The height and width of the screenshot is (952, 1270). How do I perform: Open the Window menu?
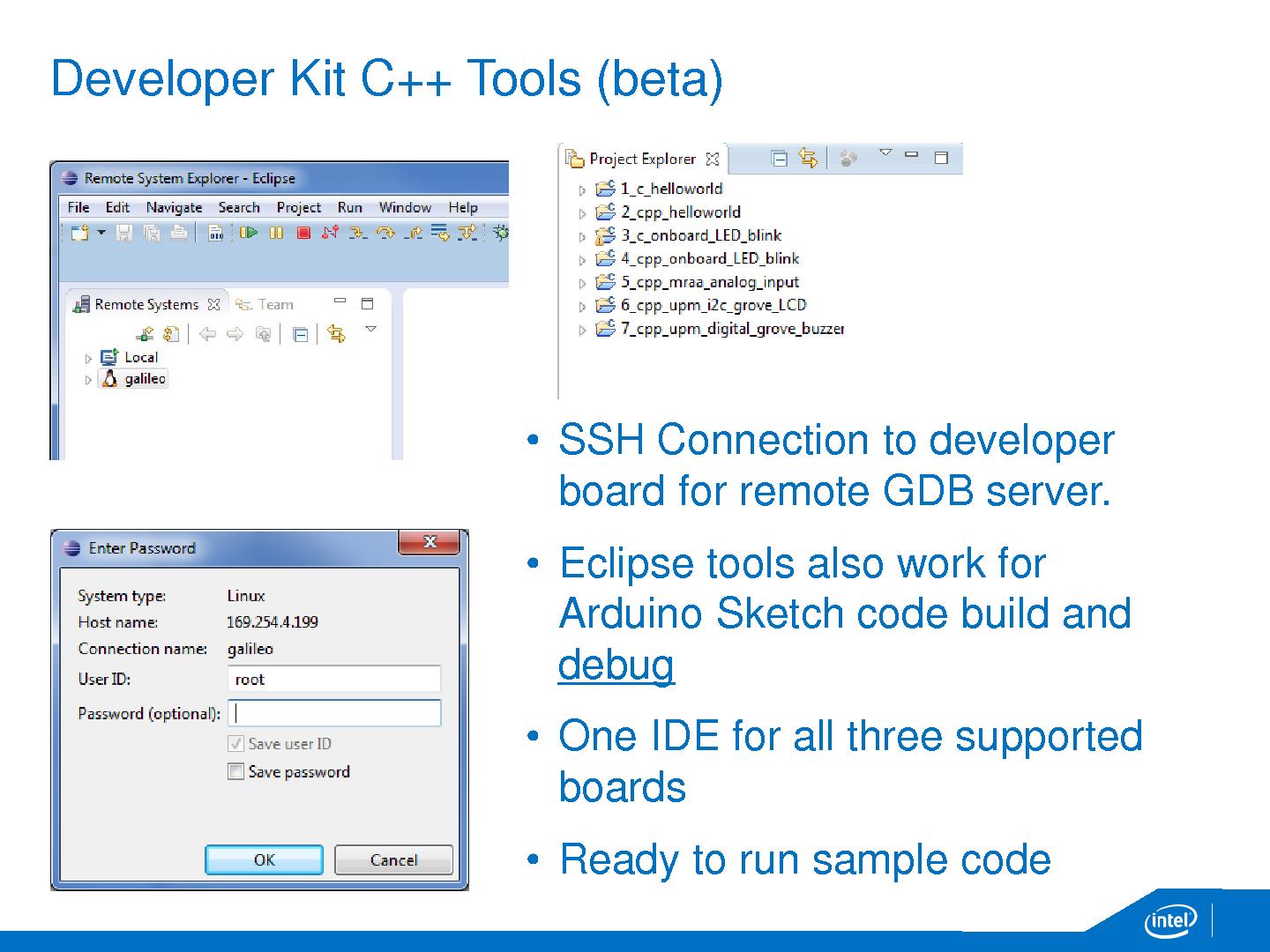[x=405, y=207]
